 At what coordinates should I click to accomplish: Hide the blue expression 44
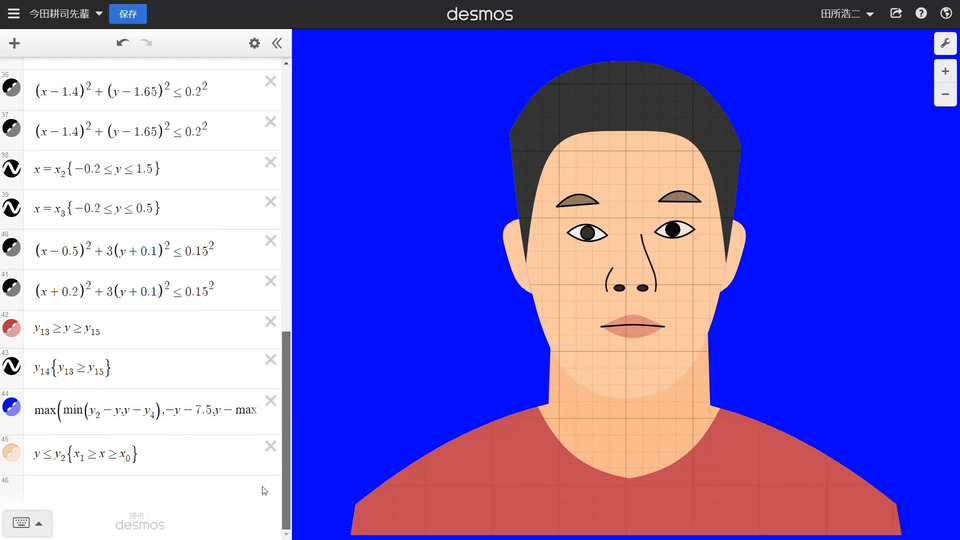point(12,408)
